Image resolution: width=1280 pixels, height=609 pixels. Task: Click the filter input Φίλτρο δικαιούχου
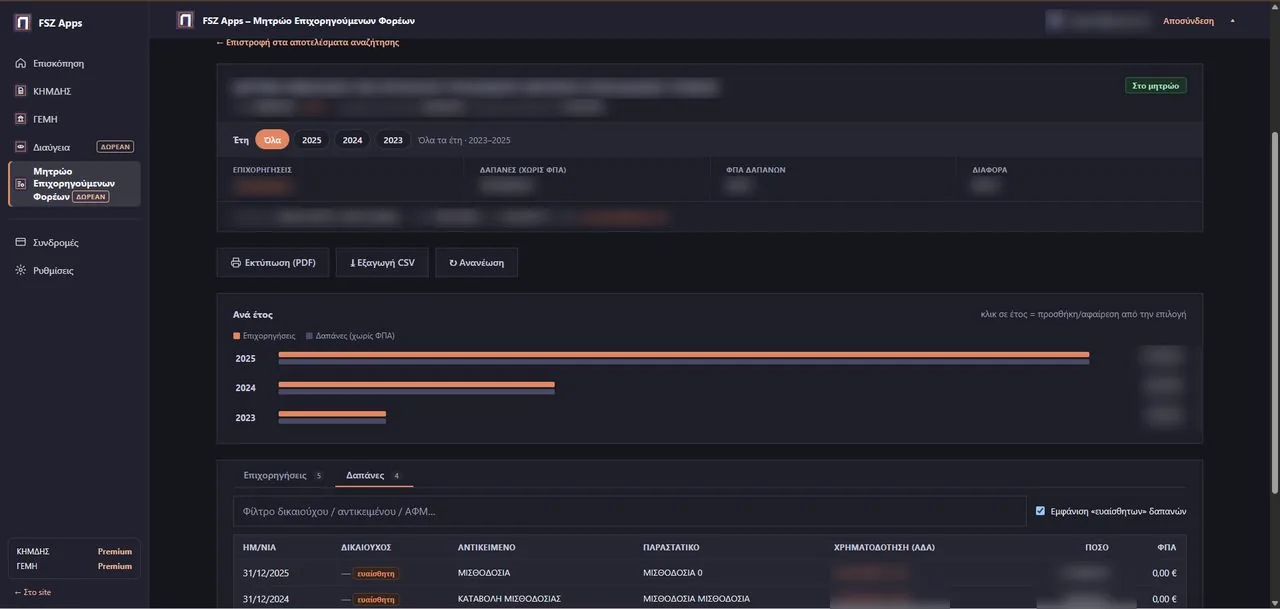tap(630, 511)
